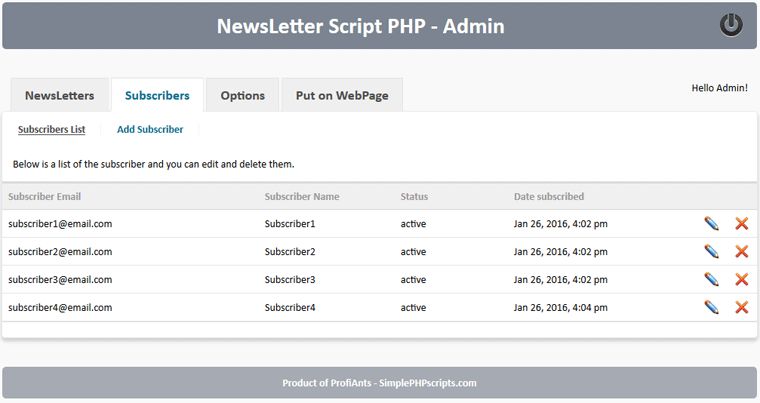
Task: Click the date cell in Subscriber1 row
Action: (x=560, y=224)
